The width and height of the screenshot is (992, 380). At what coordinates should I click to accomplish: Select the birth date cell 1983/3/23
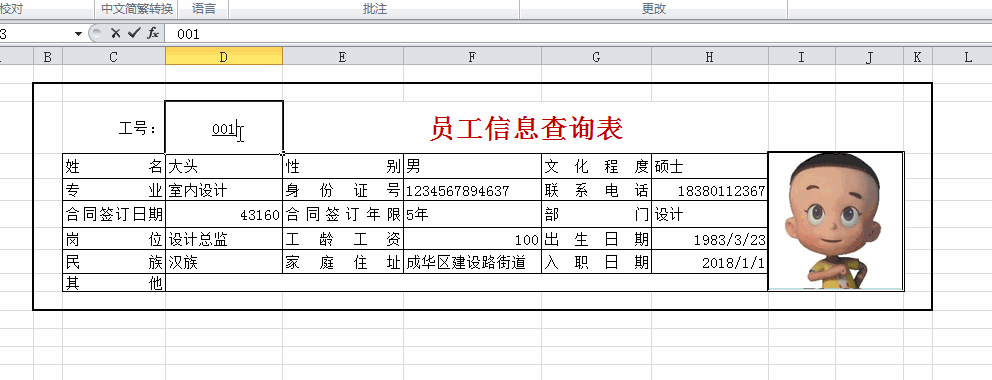click(x=709, y=240)
